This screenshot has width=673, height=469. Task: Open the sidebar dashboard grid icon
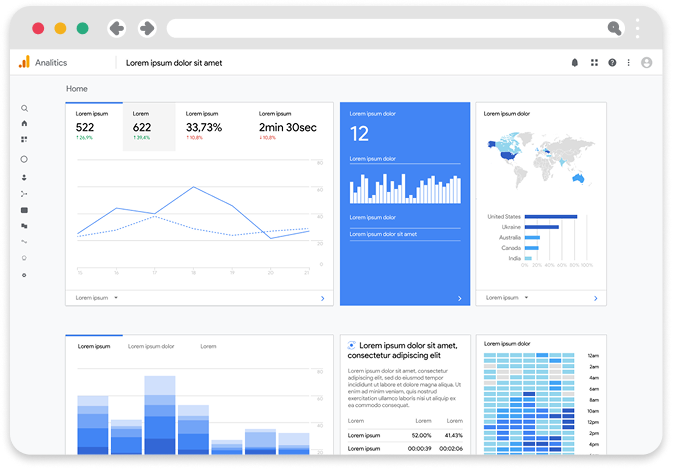click(24, 139)
